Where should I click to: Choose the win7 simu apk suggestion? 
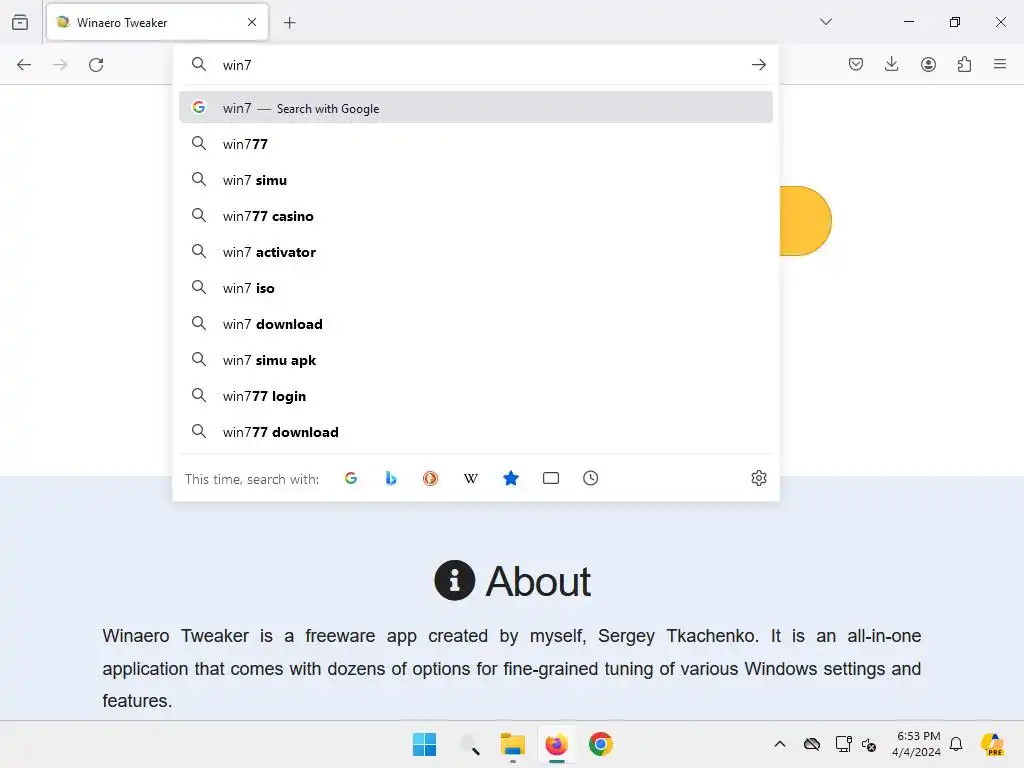475,359
